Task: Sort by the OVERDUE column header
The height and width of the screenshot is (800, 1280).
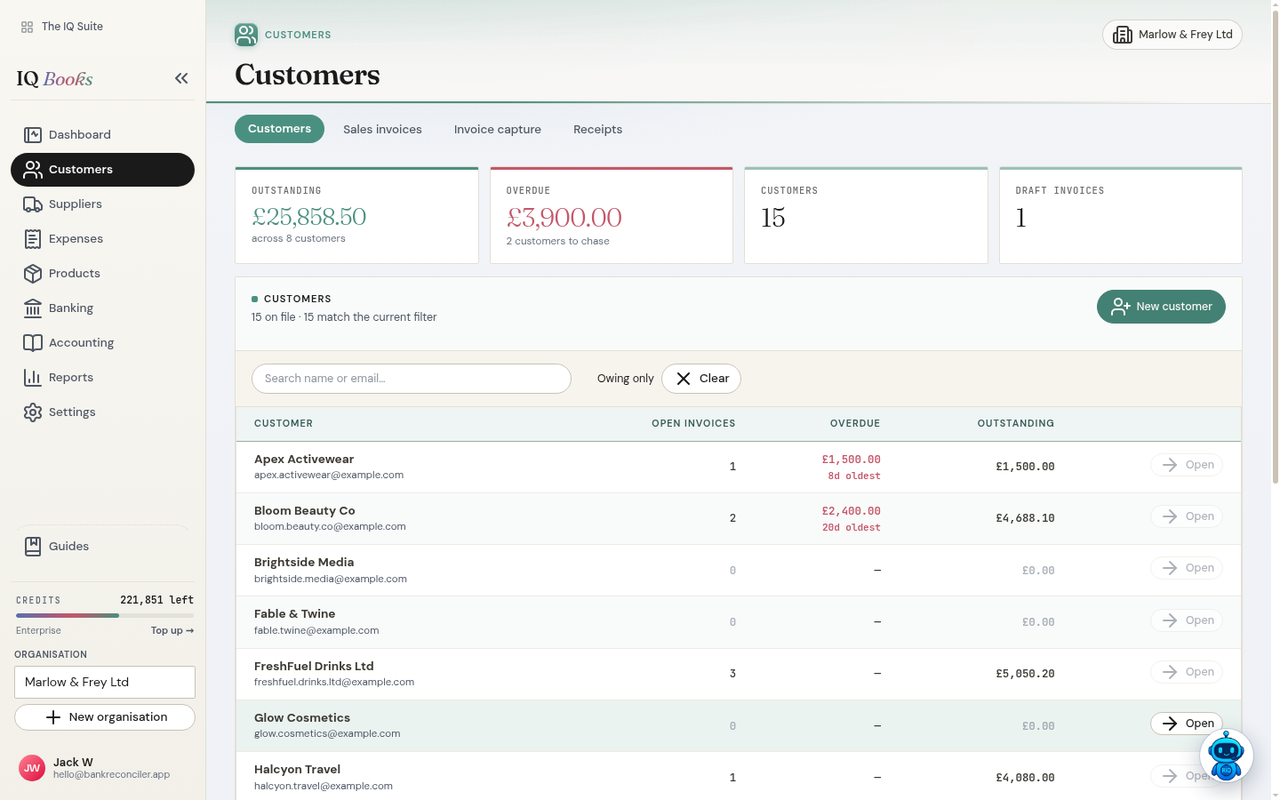Action: coord(855,424)
